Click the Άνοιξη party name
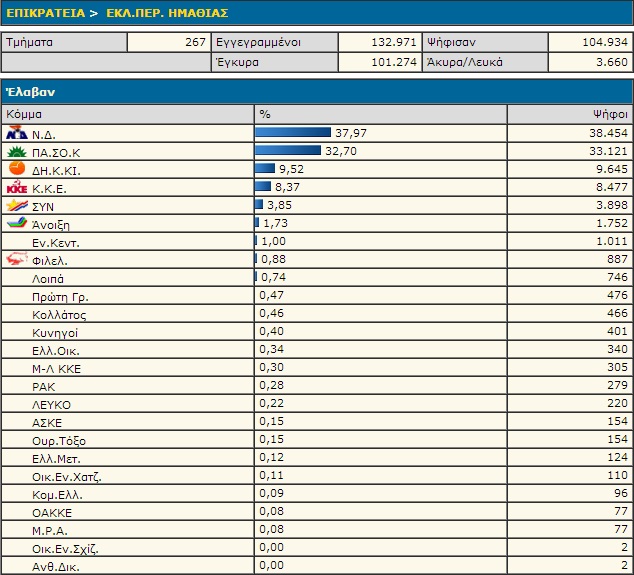Viewport: 634px width, 575px height. pos(51,225)
